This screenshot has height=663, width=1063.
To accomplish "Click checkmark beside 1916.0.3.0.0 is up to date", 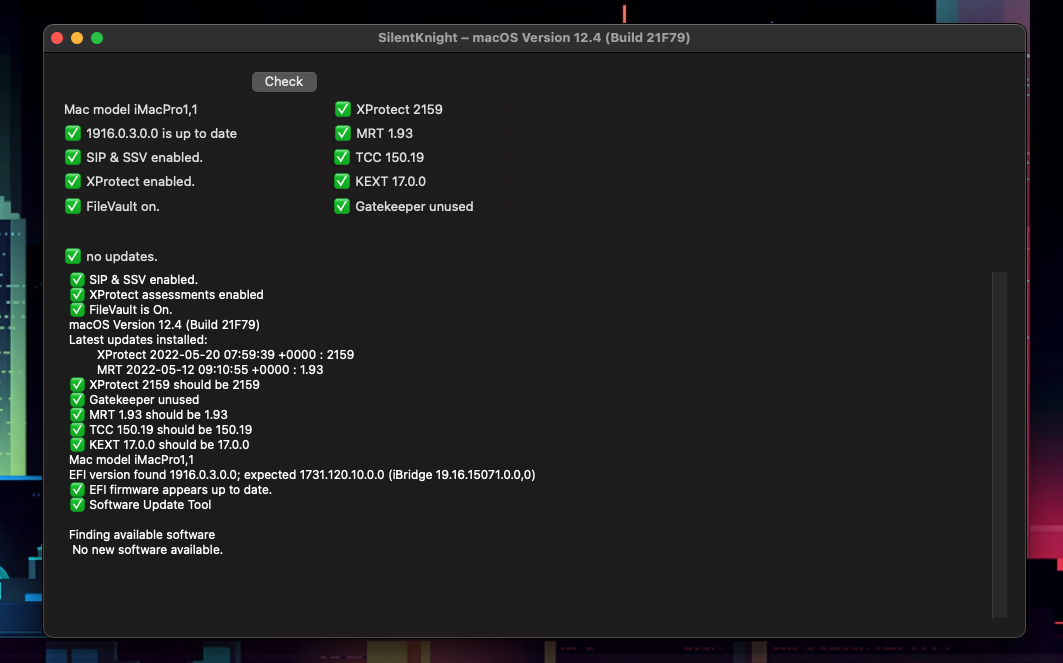I will (73, 133).
